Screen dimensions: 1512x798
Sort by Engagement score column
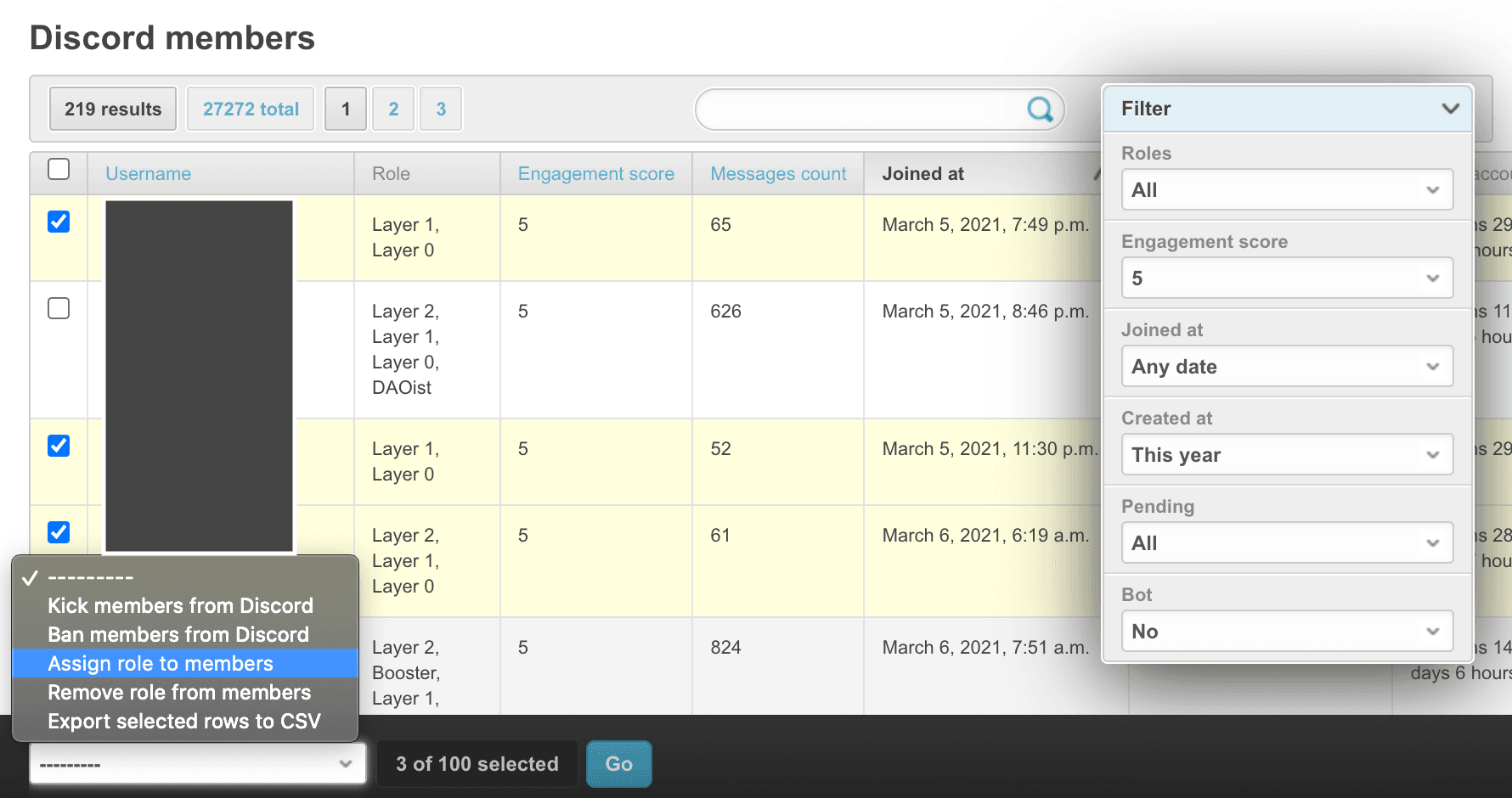click(x=596, y=174)
